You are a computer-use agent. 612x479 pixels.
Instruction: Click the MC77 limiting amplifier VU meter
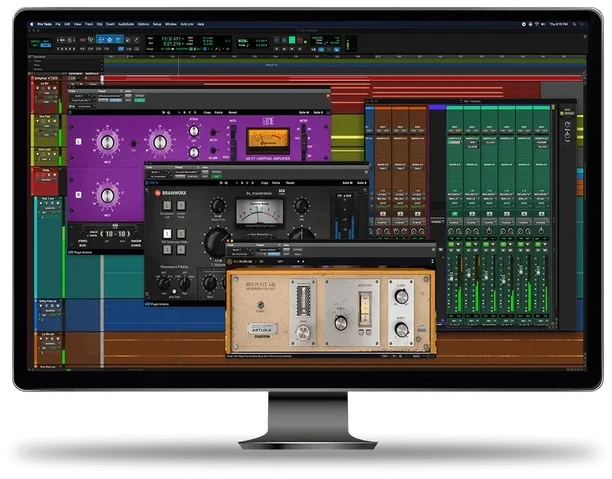(268, 140)
